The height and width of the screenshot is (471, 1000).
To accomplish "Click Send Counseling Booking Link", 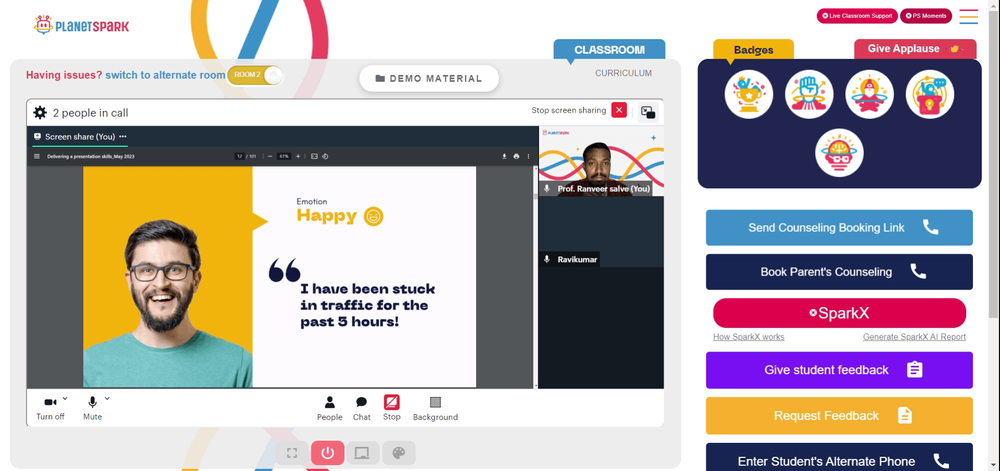I will point(839,228).
